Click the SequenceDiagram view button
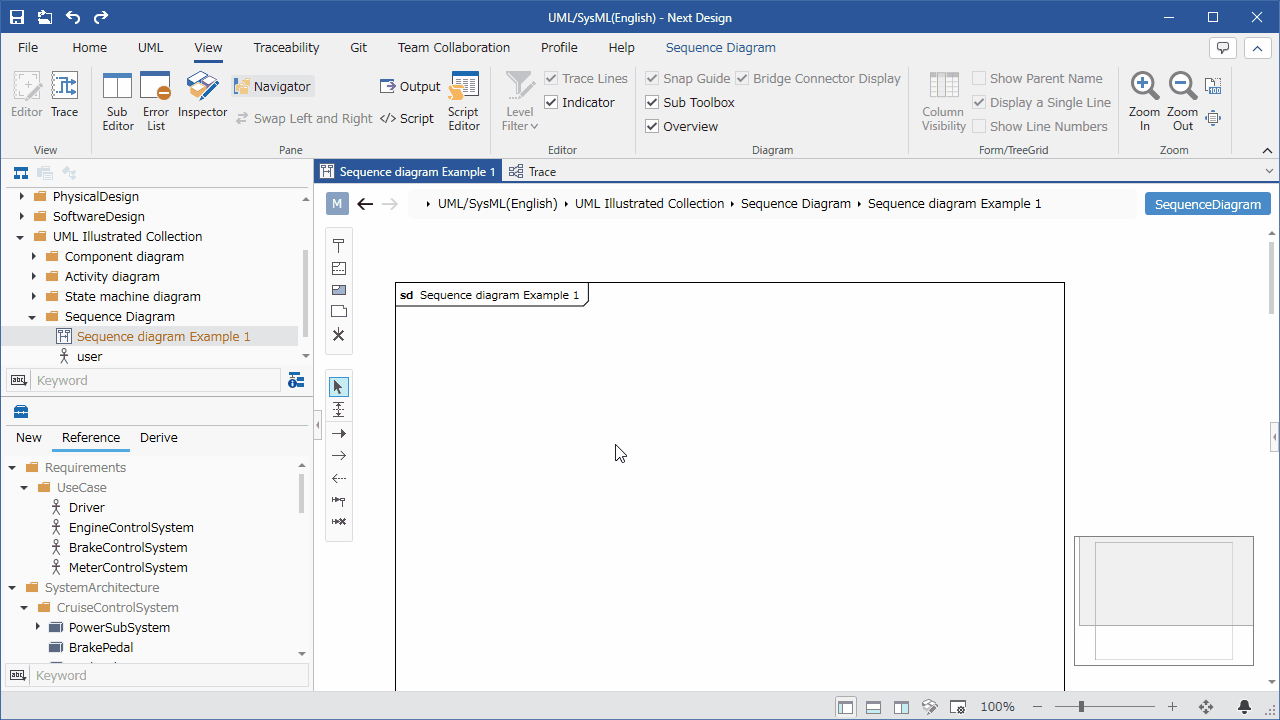1280x720 pixels. [x=1208, y=204]
